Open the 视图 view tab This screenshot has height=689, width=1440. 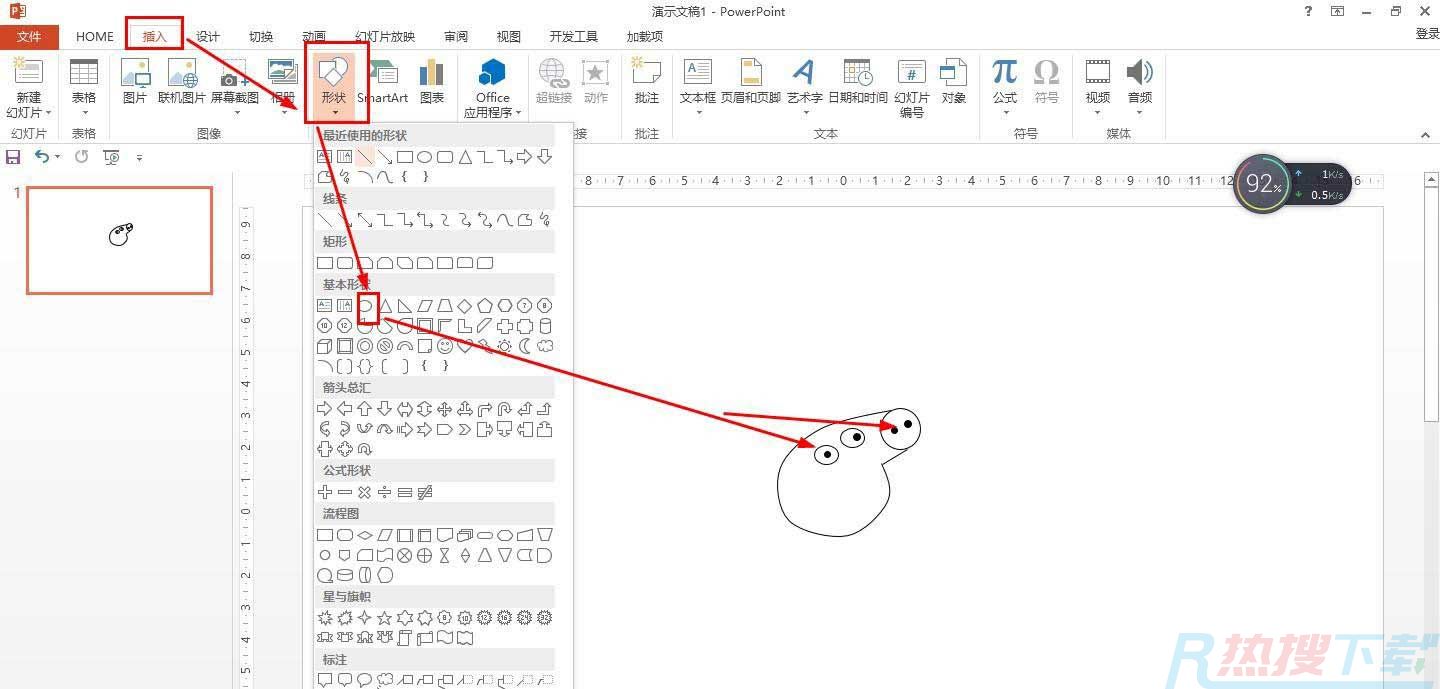508,36
